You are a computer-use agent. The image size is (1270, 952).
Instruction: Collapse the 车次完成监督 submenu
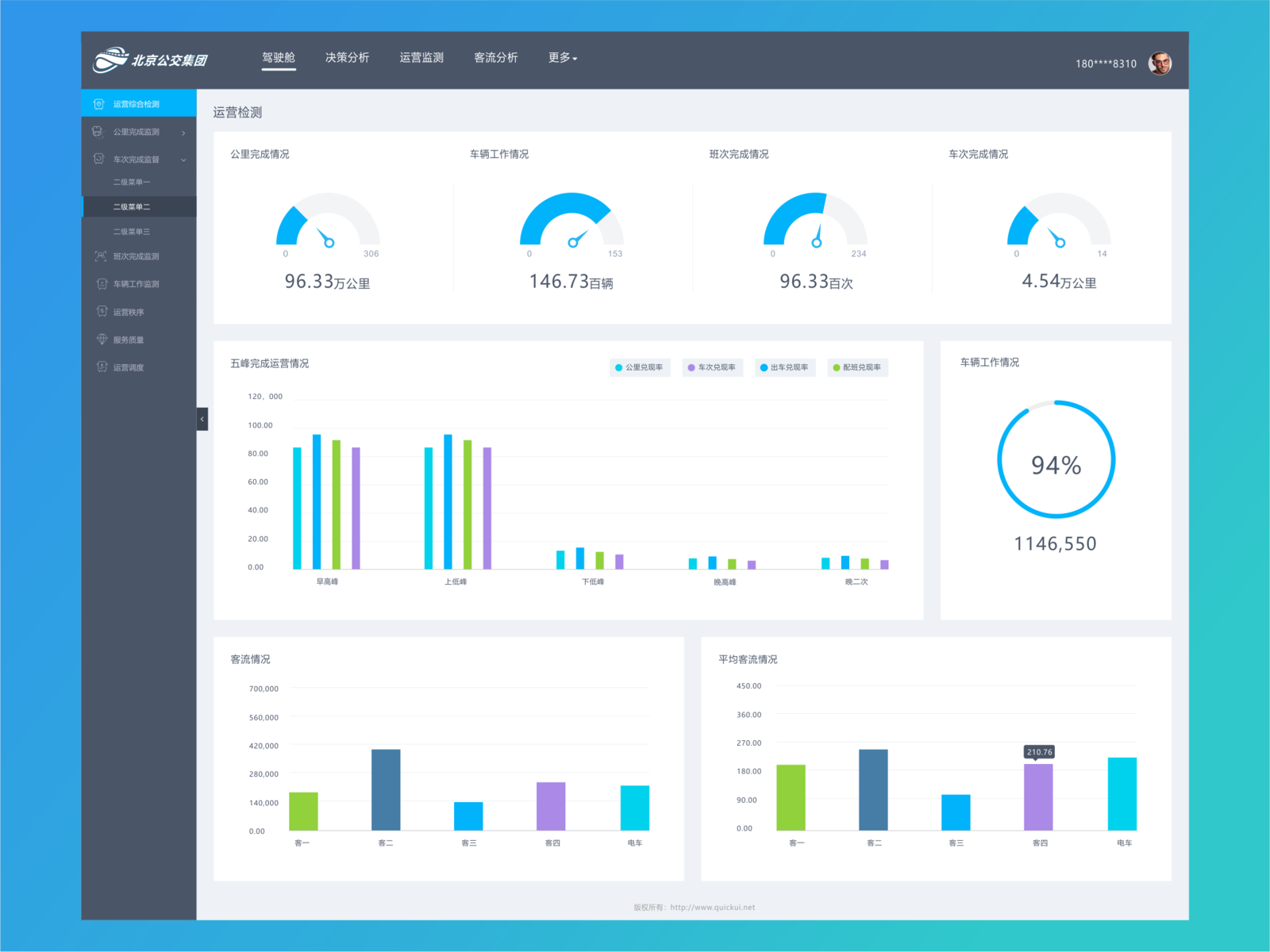(x=183, y=159)
